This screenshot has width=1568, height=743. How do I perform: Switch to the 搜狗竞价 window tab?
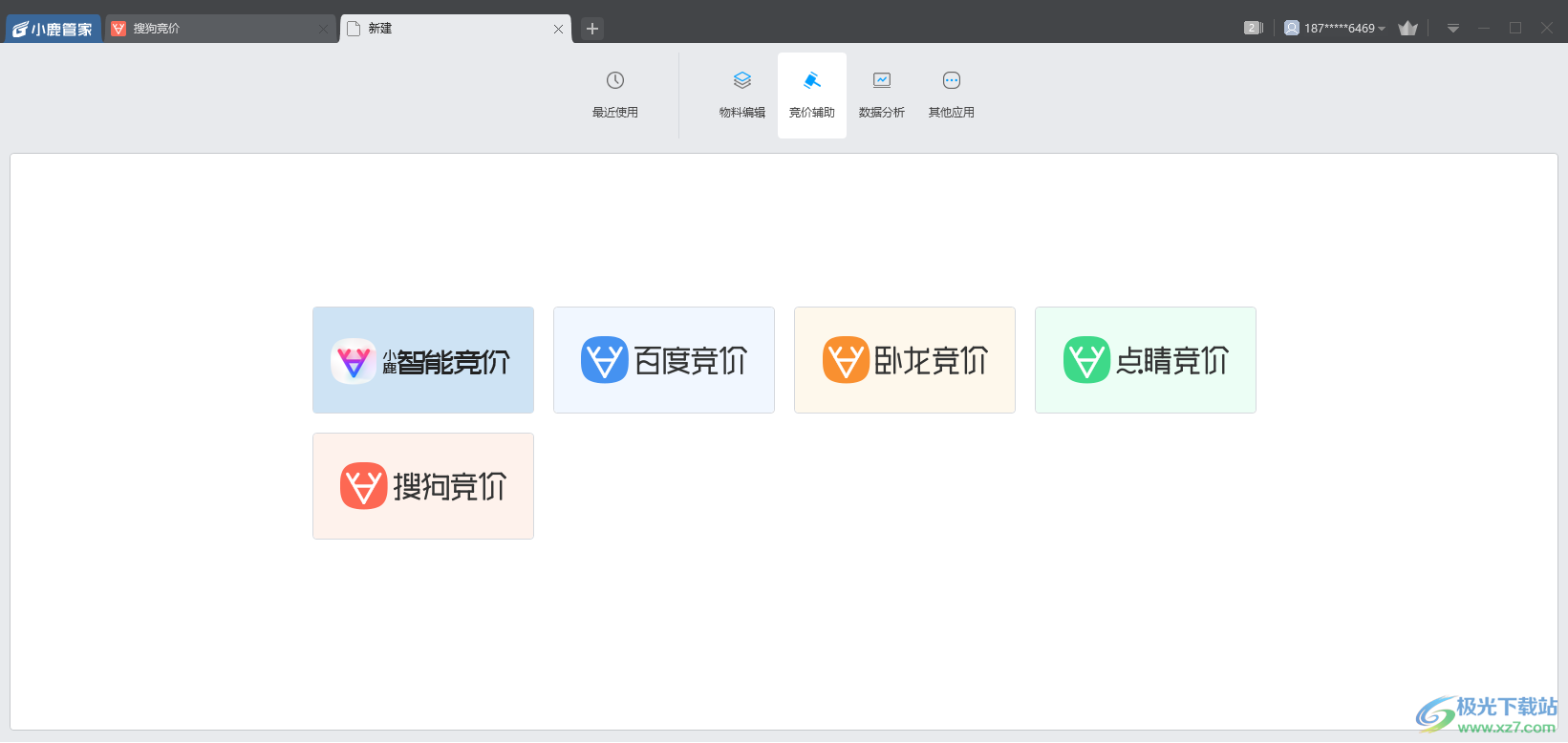pos(222,29)
